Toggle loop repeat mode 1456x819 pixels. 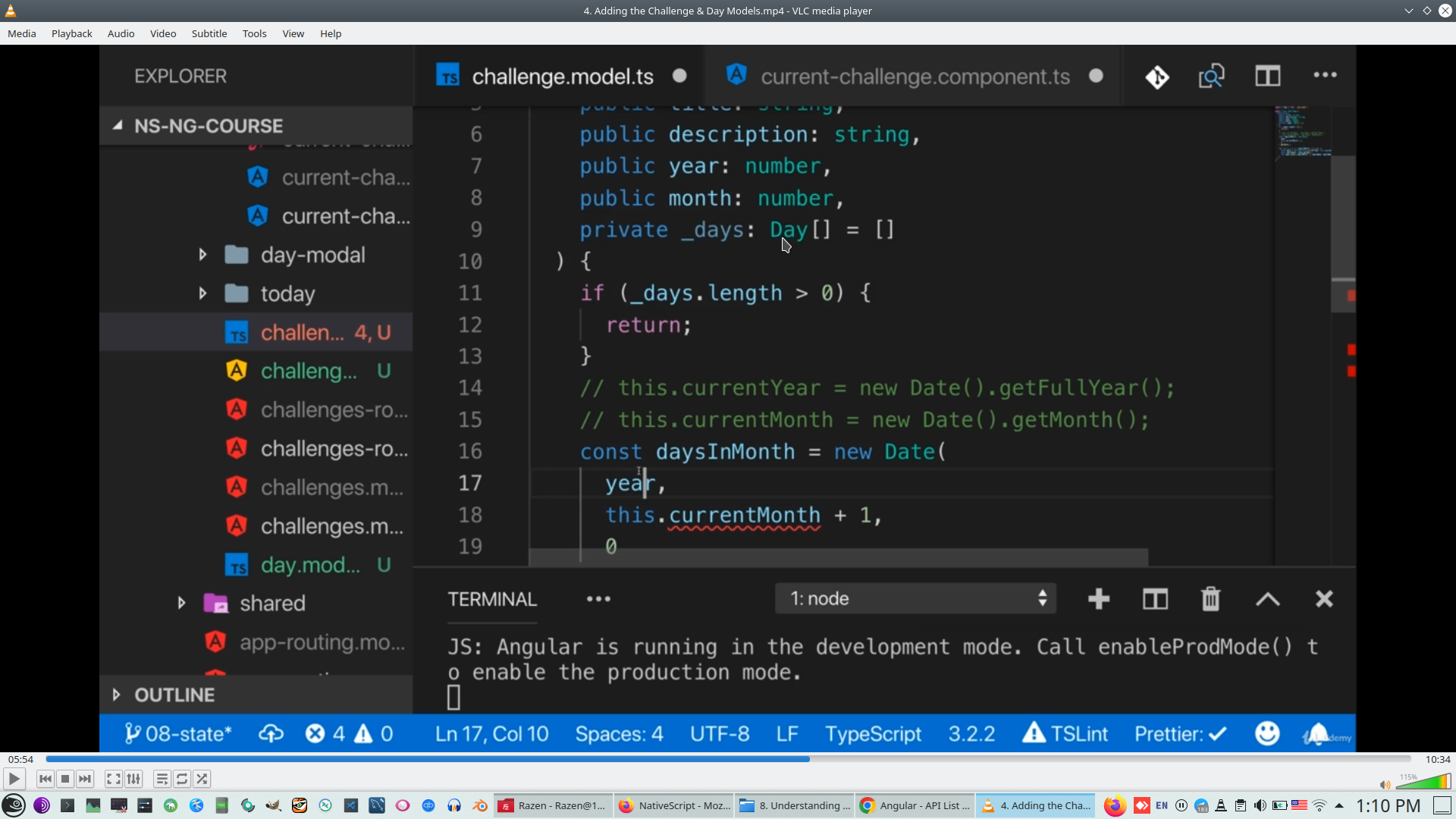[182, 779]
